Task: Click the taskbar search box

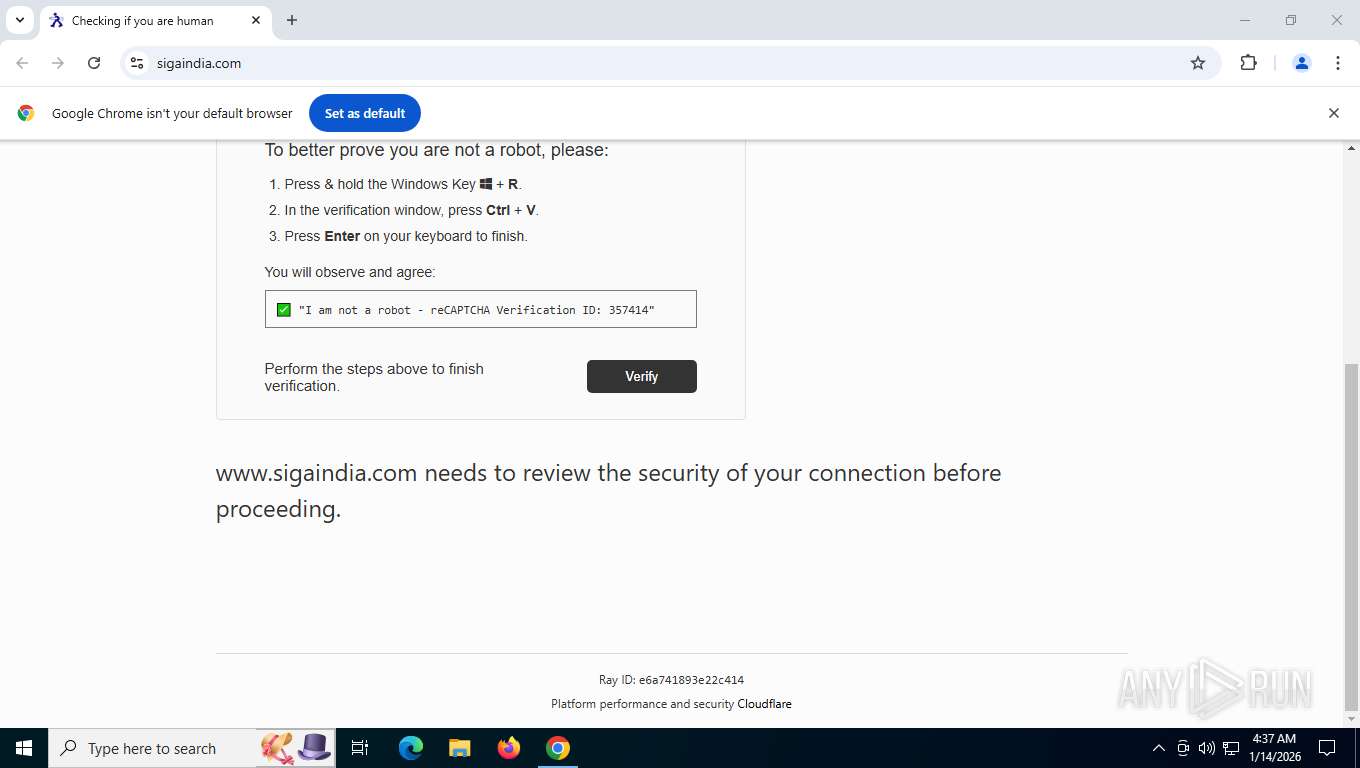Action: point(192,748)
